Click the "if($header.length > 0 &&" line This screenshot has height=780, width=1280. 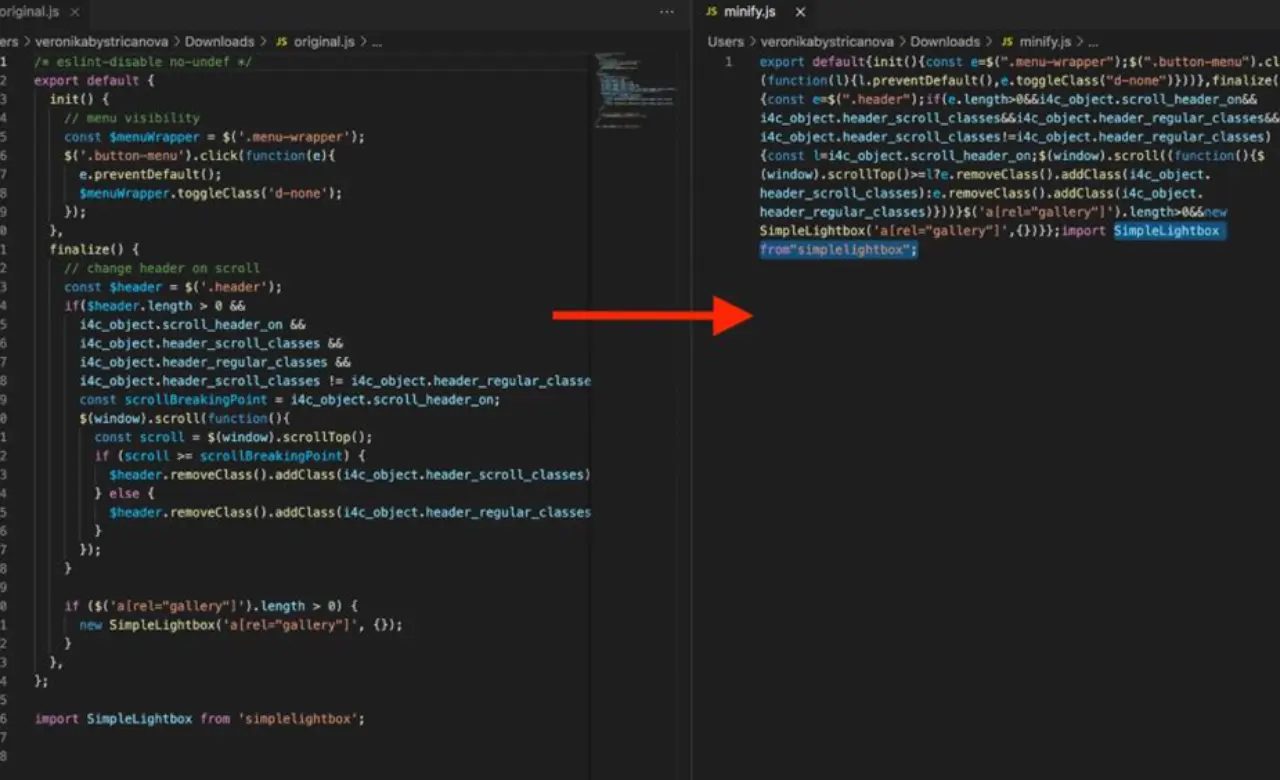(x=155, y=306)
